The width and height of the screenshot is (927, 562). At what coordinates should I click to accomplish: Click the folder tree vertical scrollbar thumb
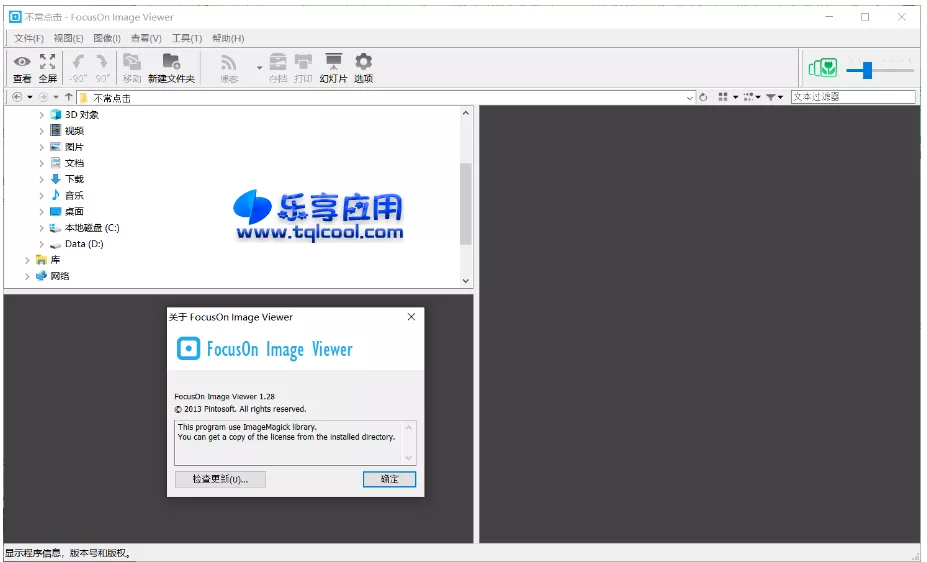[465, 204]
